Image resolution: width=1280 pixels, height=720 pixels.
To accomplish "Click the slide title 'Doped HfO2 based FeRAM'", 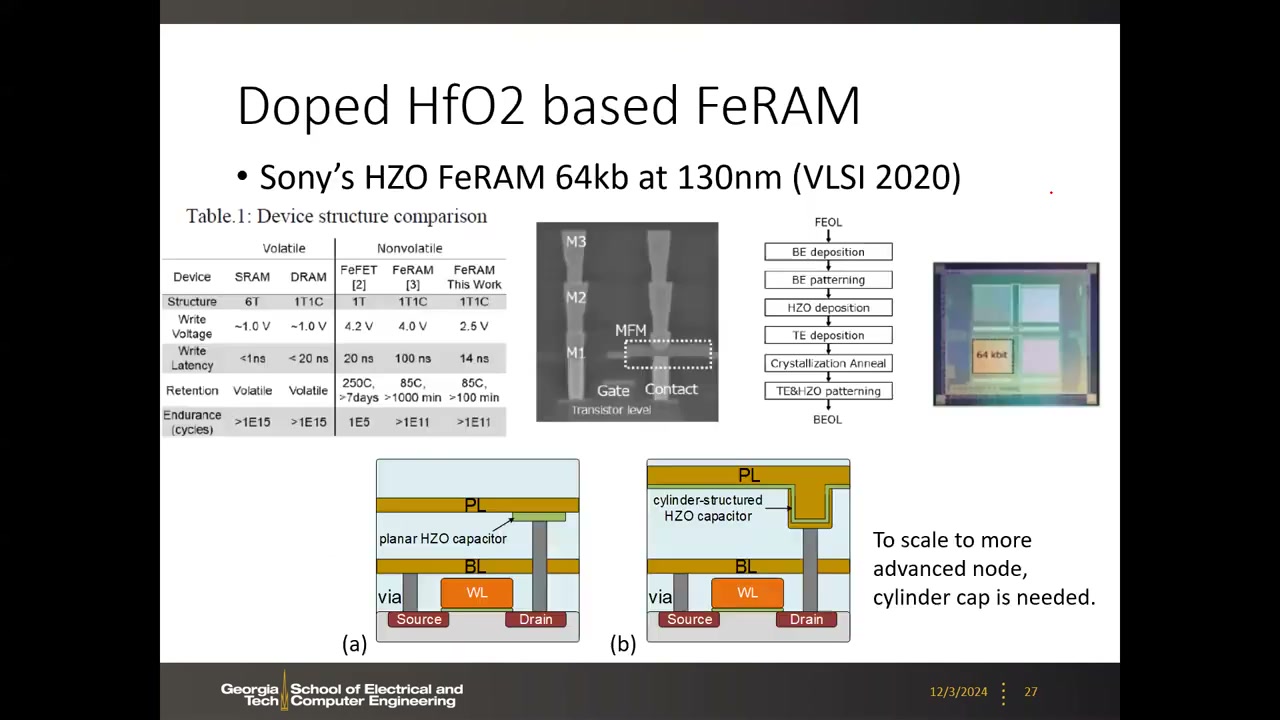I will click(548, 106).
